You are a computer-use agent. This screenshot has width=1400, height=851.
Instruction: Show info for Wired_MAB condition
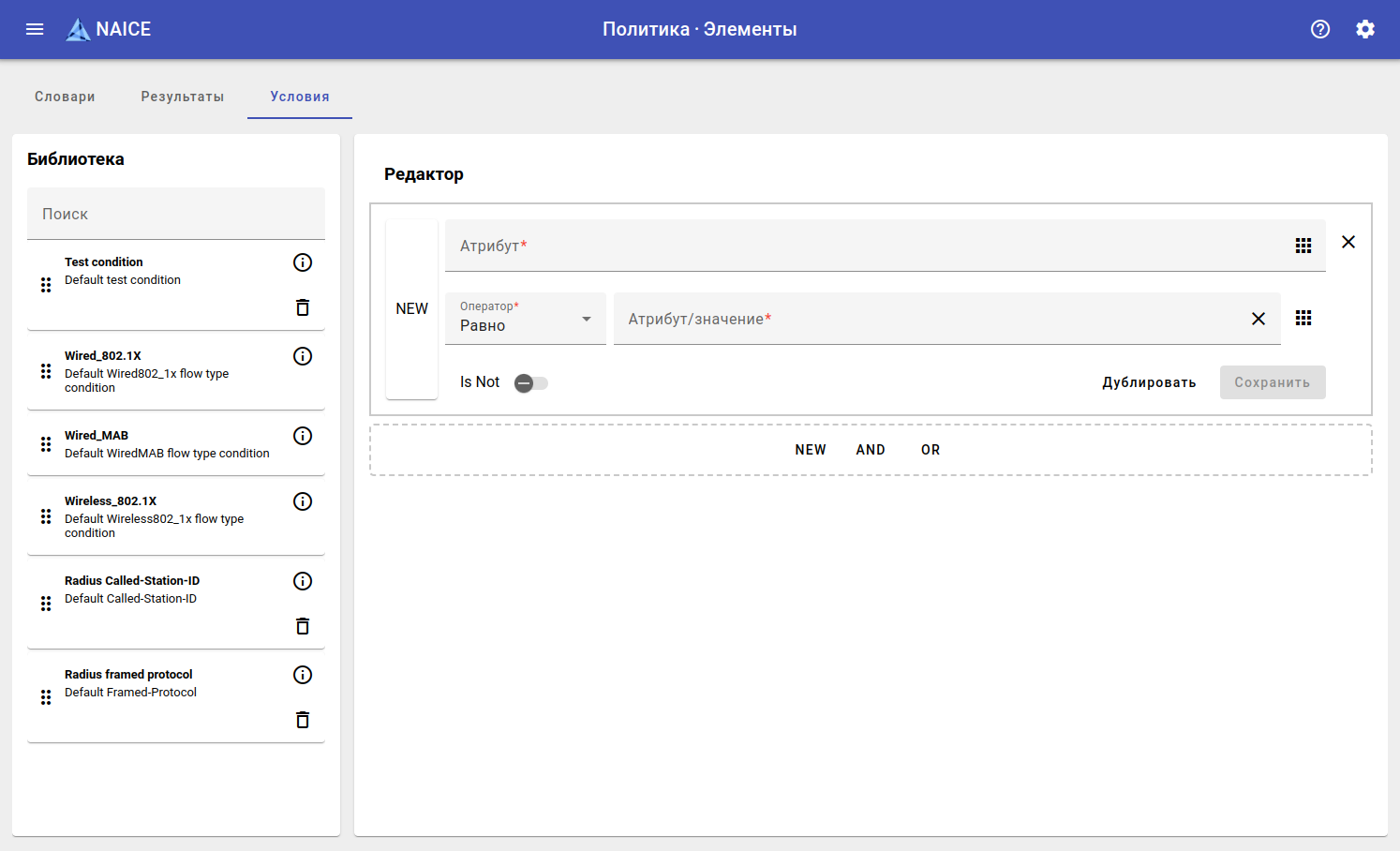coord(303,436)
